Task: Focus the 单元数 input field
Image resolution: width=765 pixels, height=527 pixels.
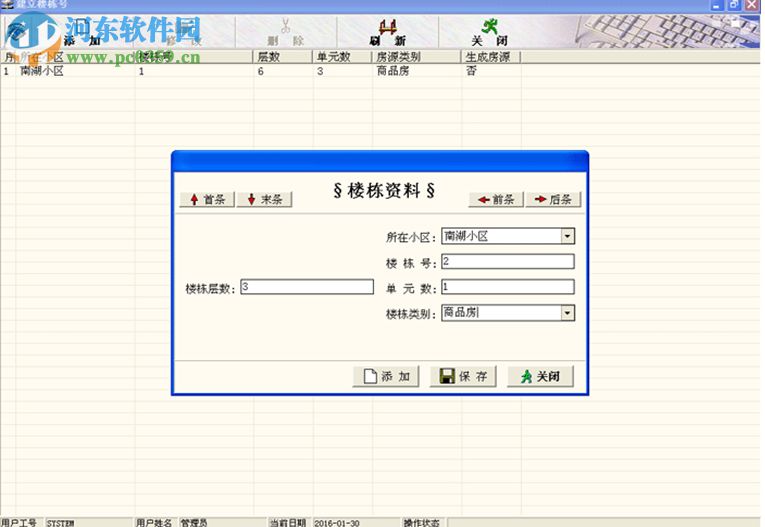Action: 508,287
